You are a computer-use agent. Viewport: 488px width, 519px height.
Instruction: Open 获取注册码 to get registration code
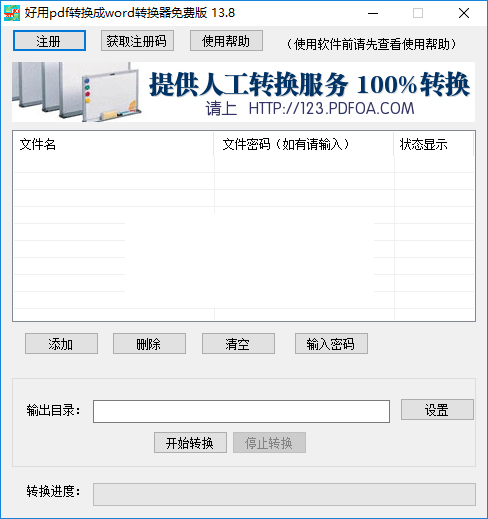pyautogui.click(x=137, y=41)
